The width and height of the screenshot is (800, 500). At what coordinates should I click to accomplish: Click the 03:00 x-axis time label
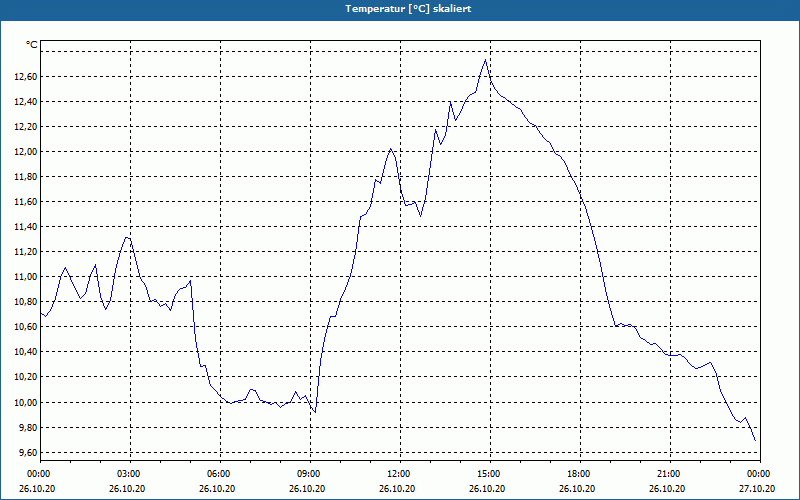click(127, 474)
